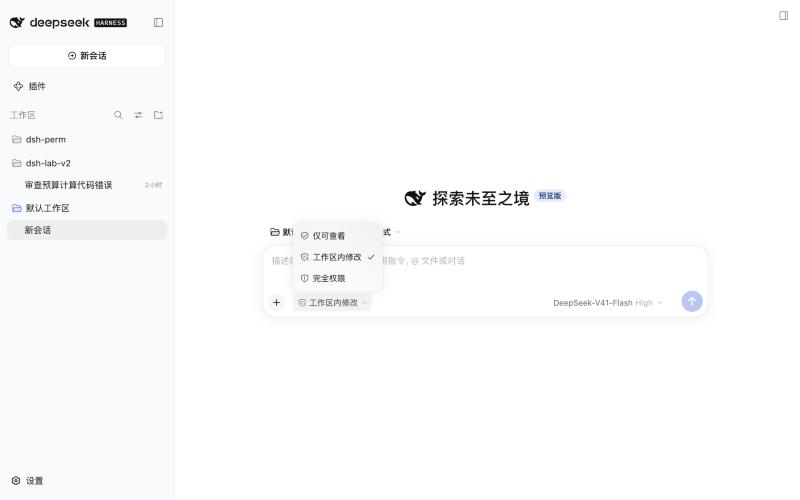Click the HARNESS badge

coord(110,23)
